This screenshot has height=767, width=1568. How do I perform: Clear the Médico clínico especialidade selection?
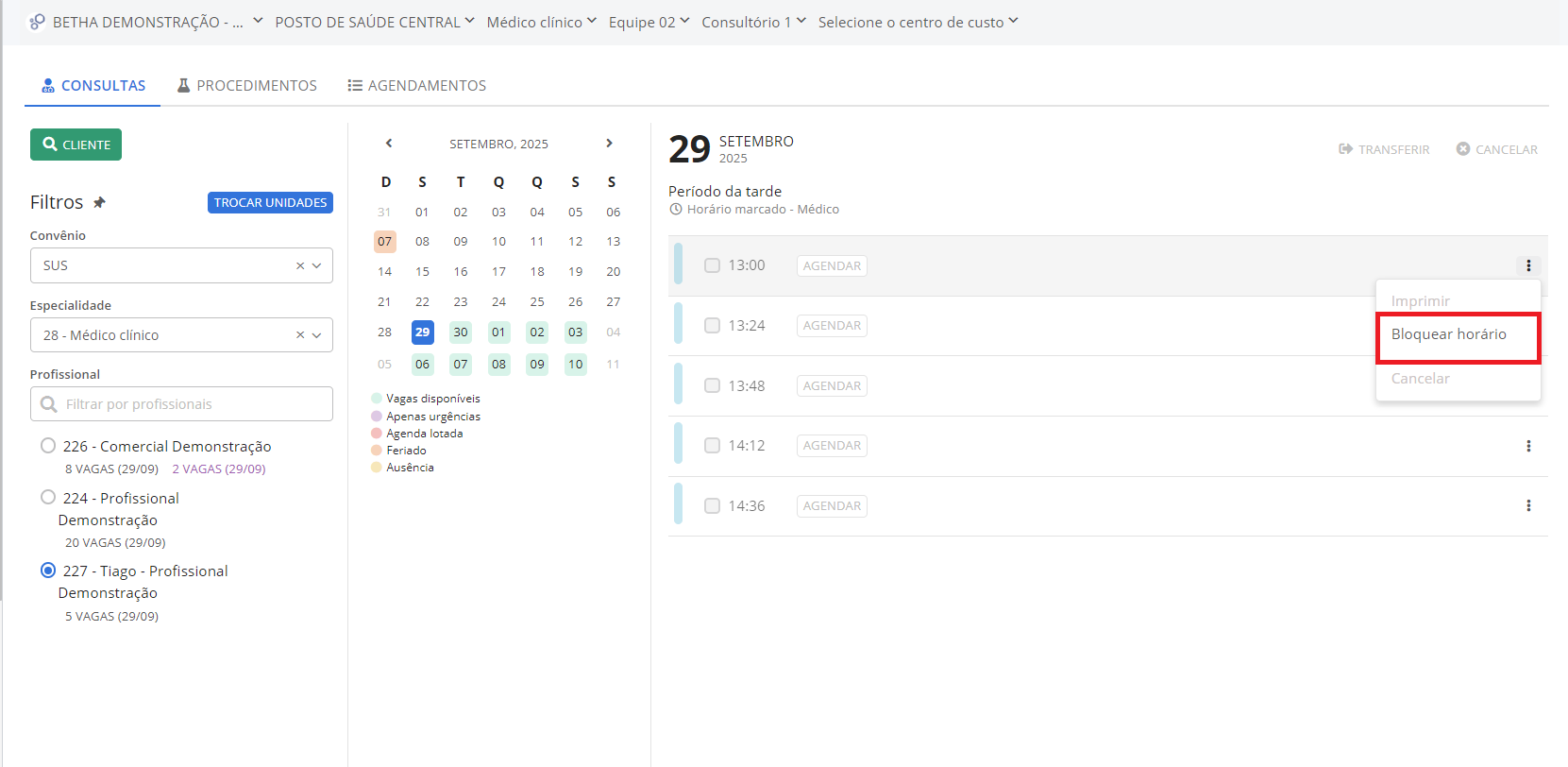point(300,335)
